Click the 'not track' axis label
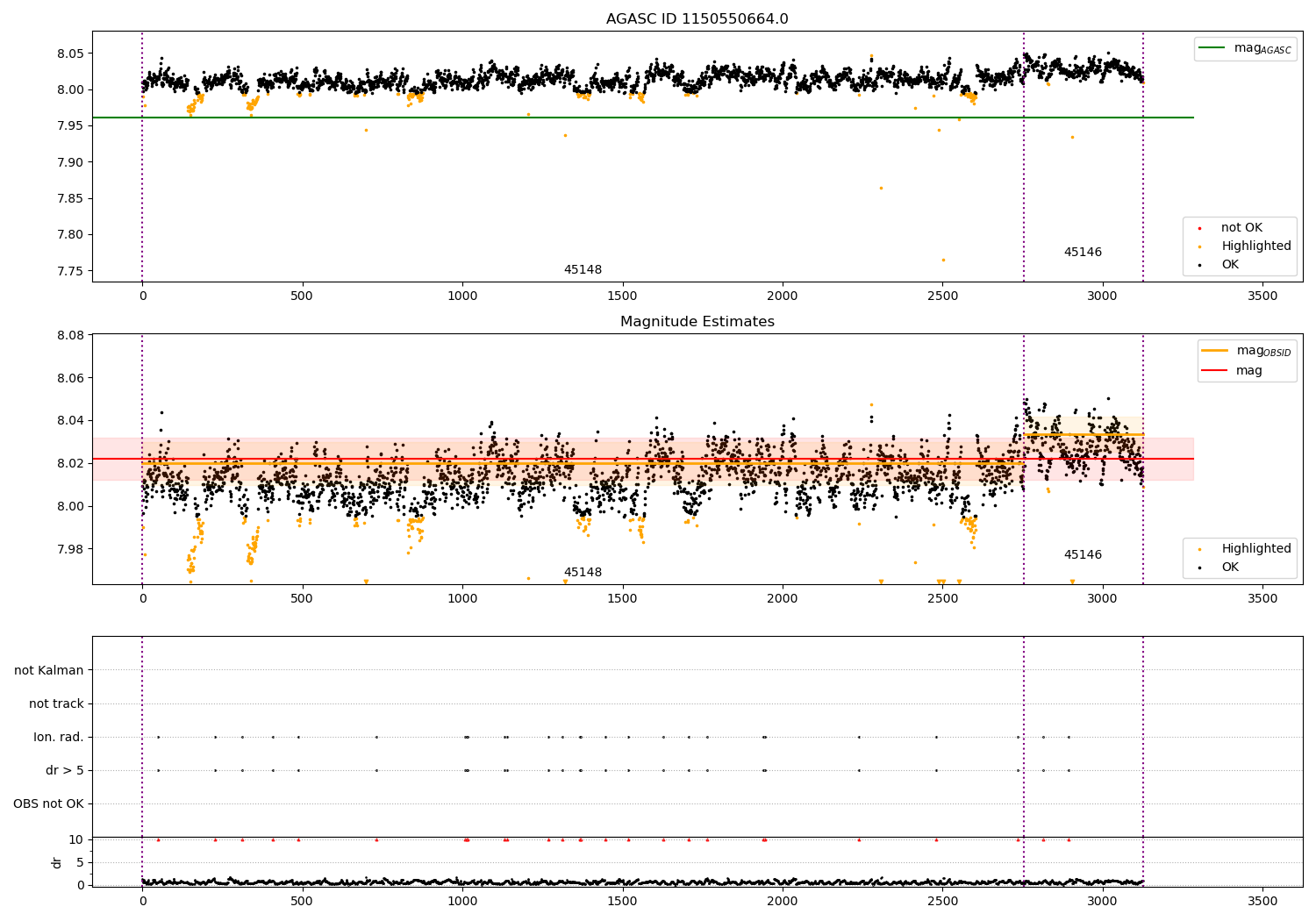This screenshot has width=1316, height=921. [56, 704]
